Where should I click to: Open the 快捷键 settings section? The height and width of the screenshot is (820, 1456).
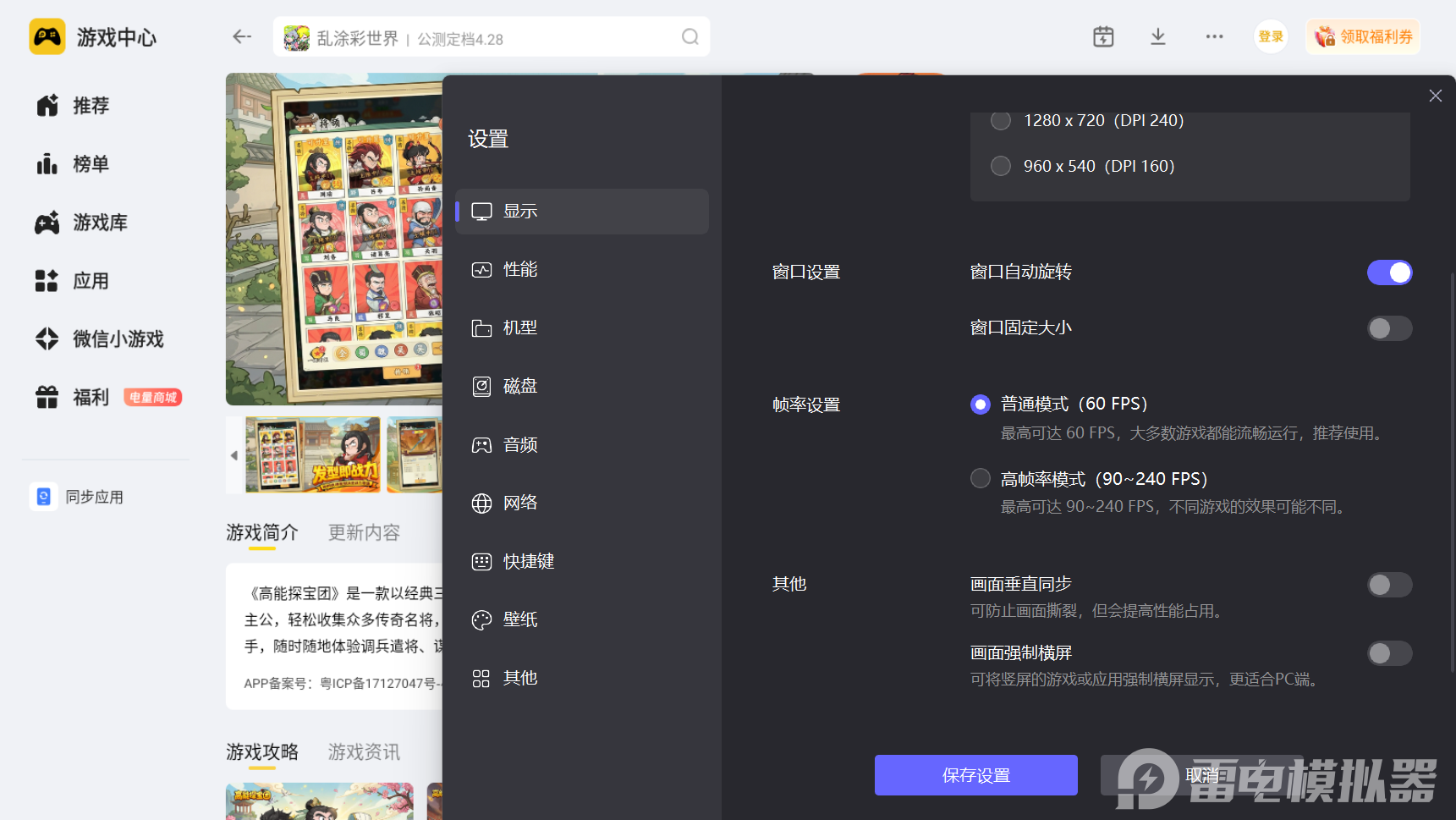[528, 561]
